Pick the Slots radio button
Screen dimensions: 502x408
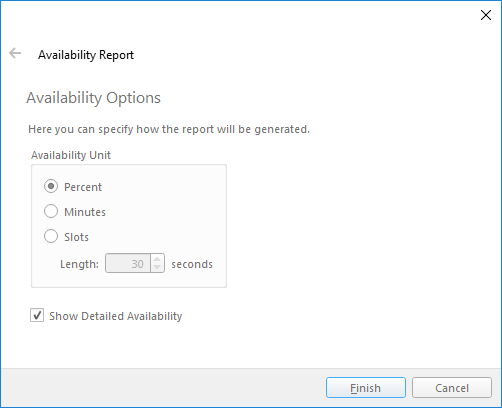point(51,236)
